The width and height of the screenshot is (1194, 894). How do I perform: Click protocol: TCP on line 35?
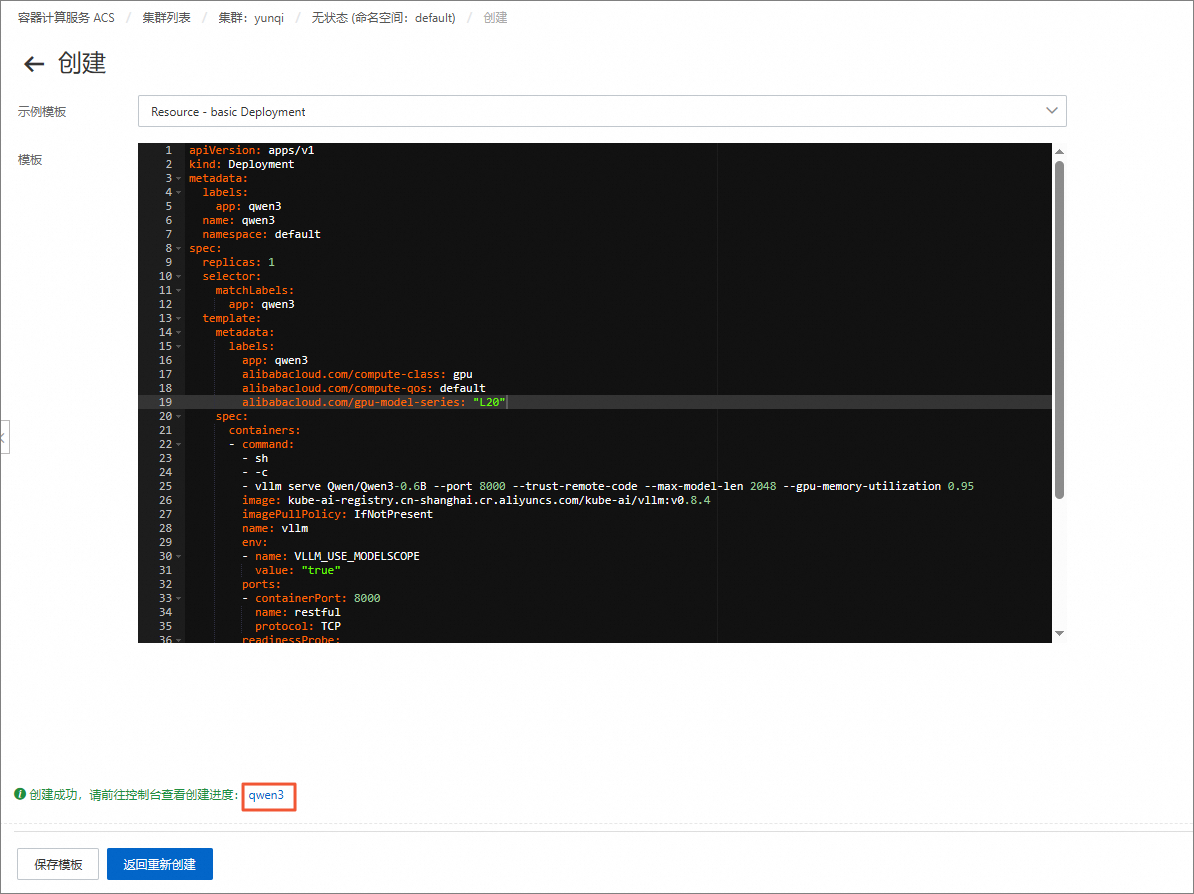click(x=298, y=627)
